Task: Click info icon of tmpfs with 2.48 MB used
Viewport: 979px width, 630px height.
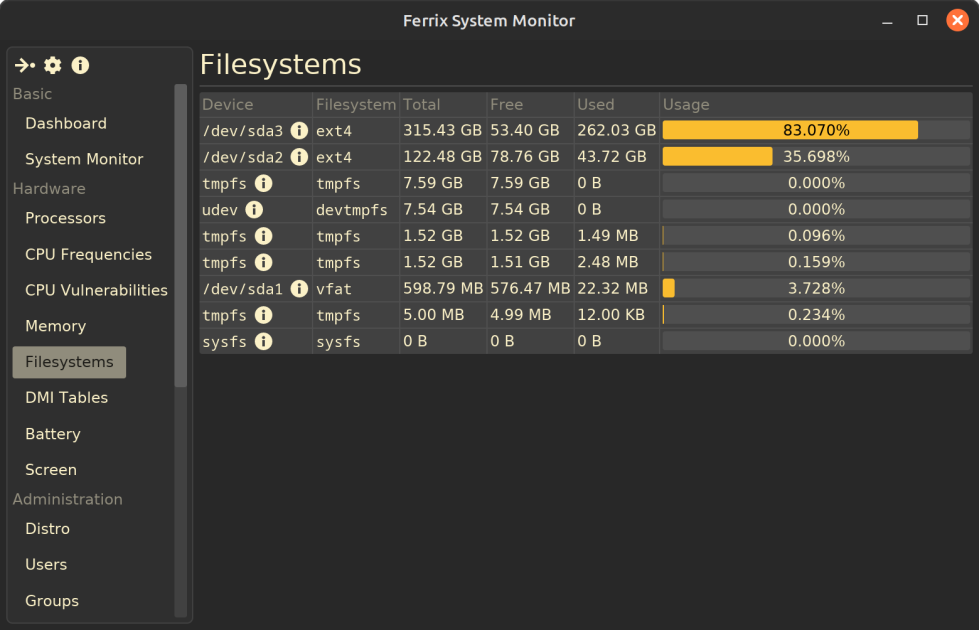Action: click(263, 262)
